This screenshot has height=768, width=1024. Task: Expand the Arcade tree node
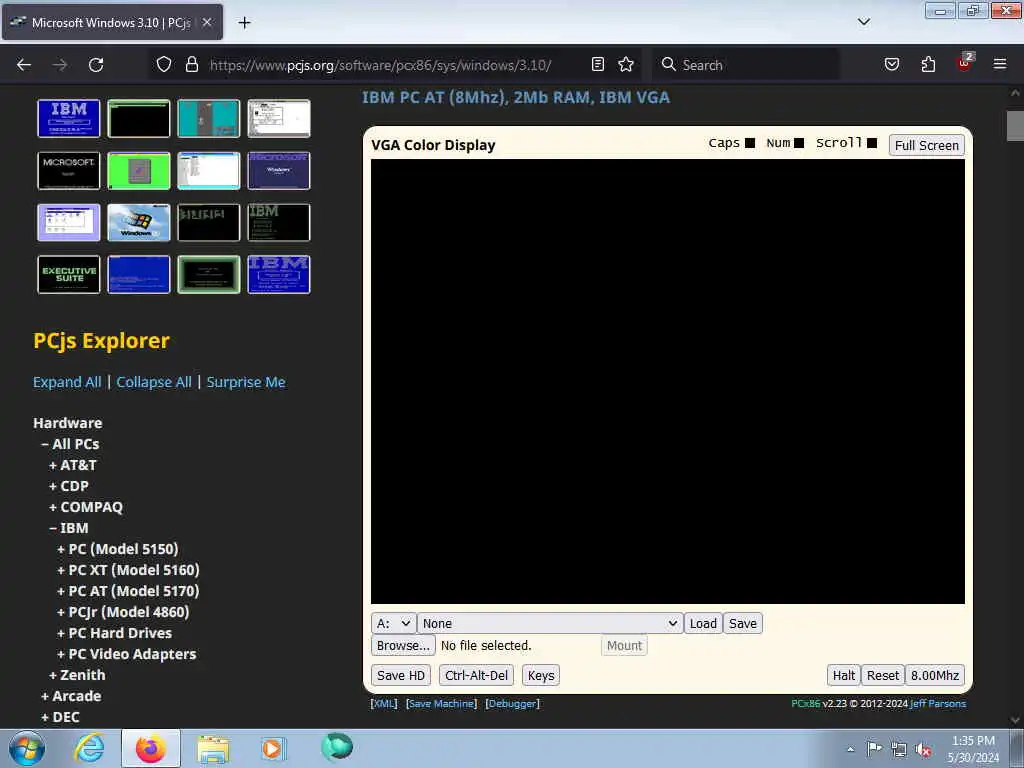coord(71,696)
